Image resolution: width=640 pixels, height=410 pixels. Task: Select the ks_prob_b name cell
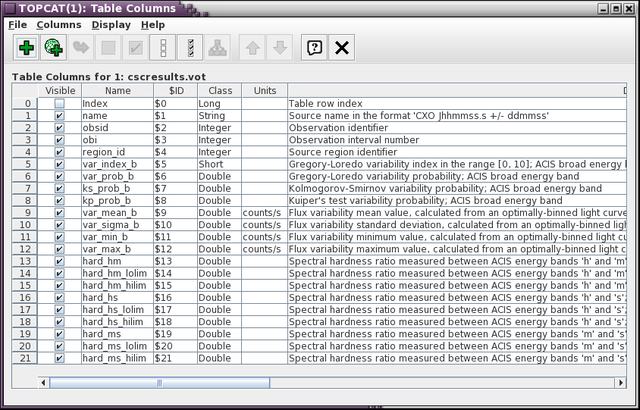point(118,188)
